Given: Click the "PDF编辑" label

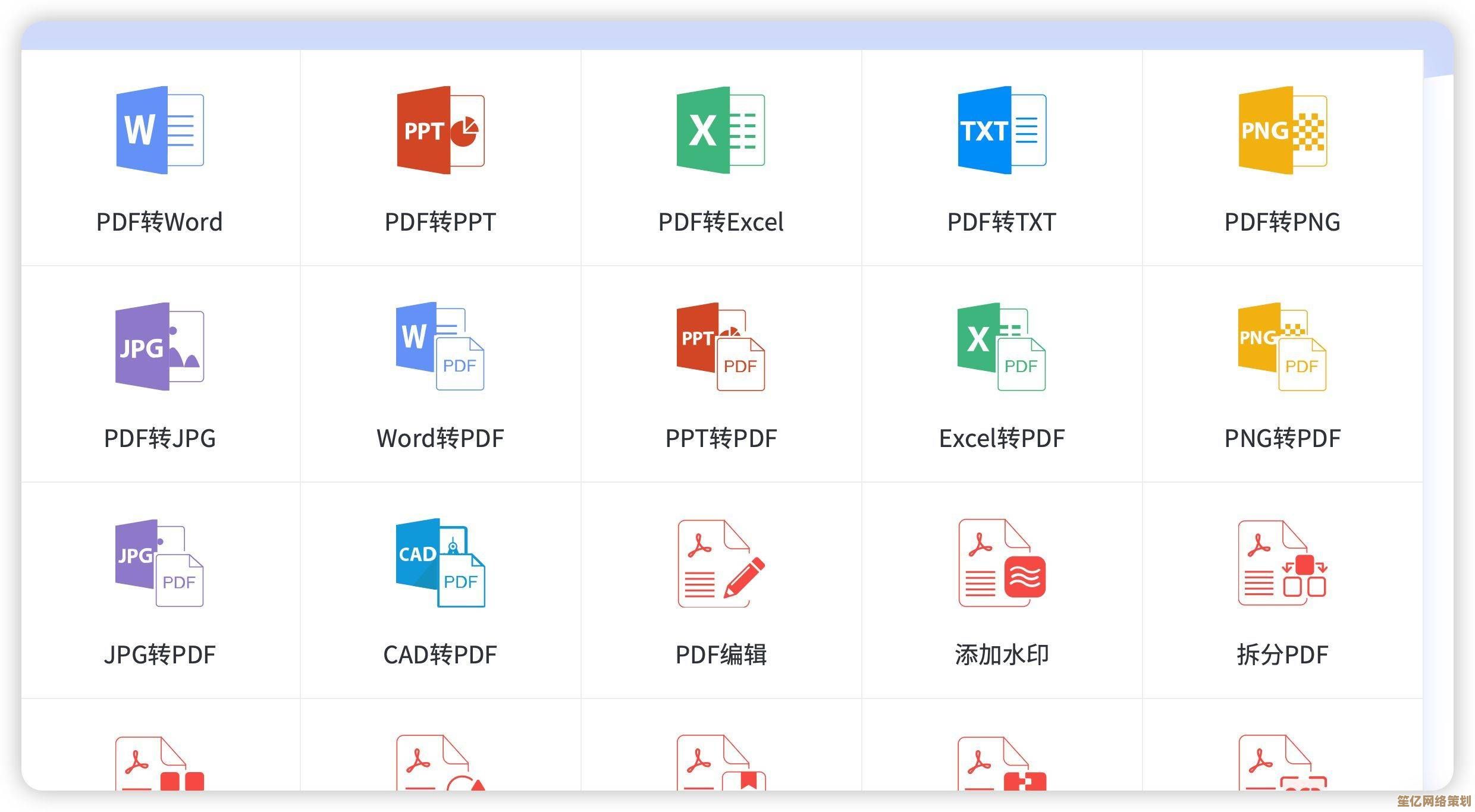Looking at the screenshot, I should tap(721, 655).
